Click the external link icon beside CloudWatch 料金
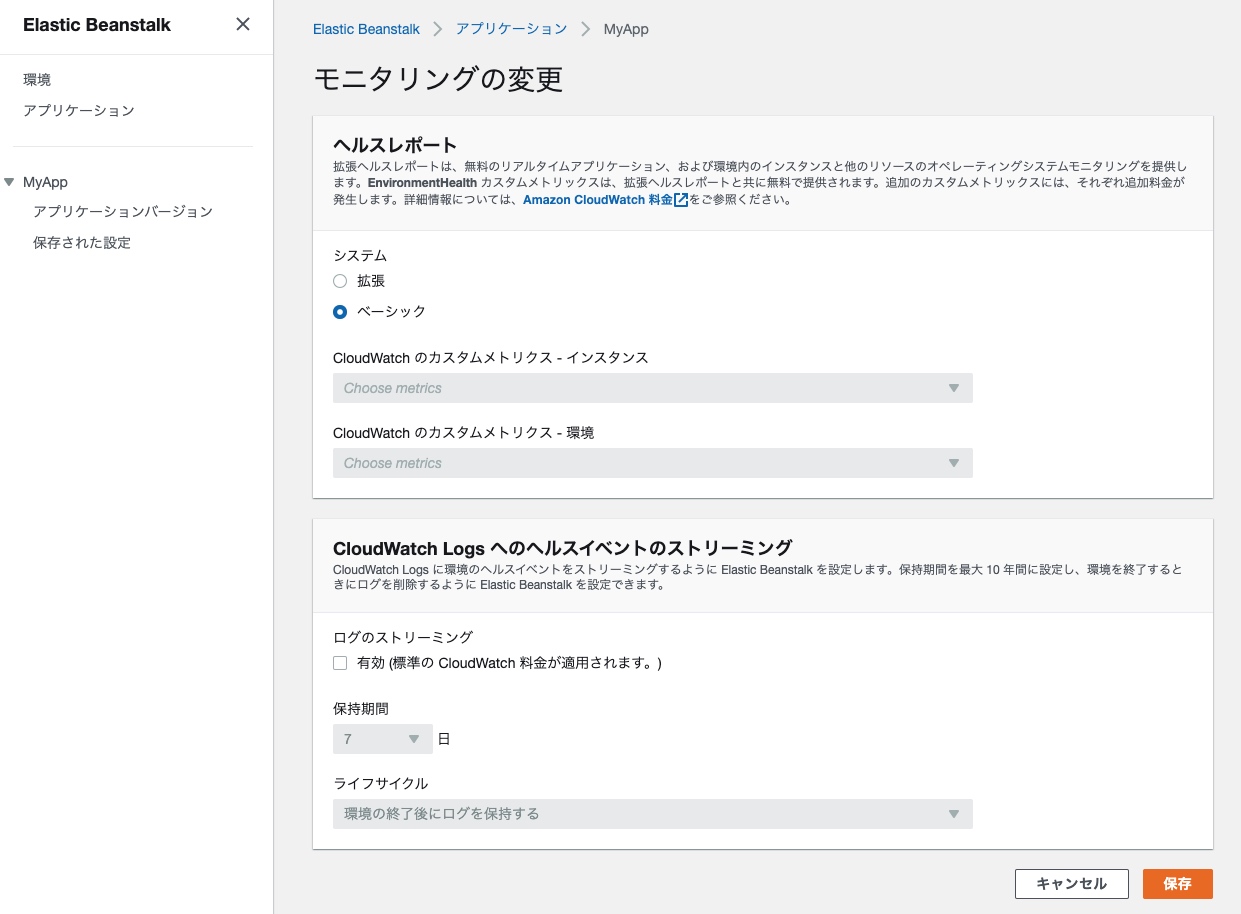The height and width of the screenshot is (914, 1241). click(x=681, y=200)
